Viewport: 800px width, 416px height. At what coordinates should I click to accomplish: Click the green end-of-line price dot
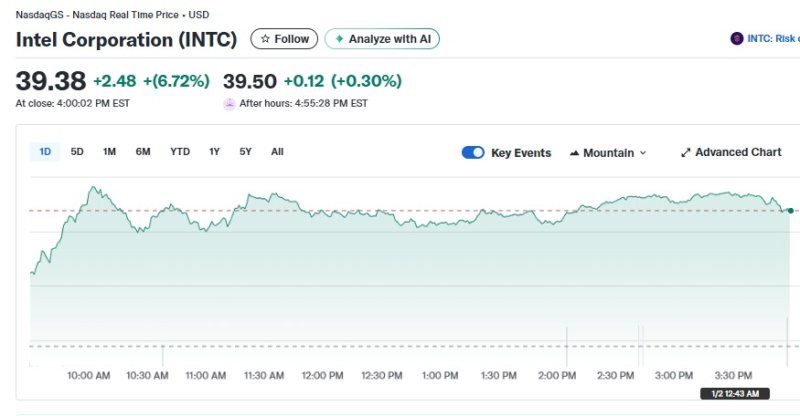[x=791, y=210]
